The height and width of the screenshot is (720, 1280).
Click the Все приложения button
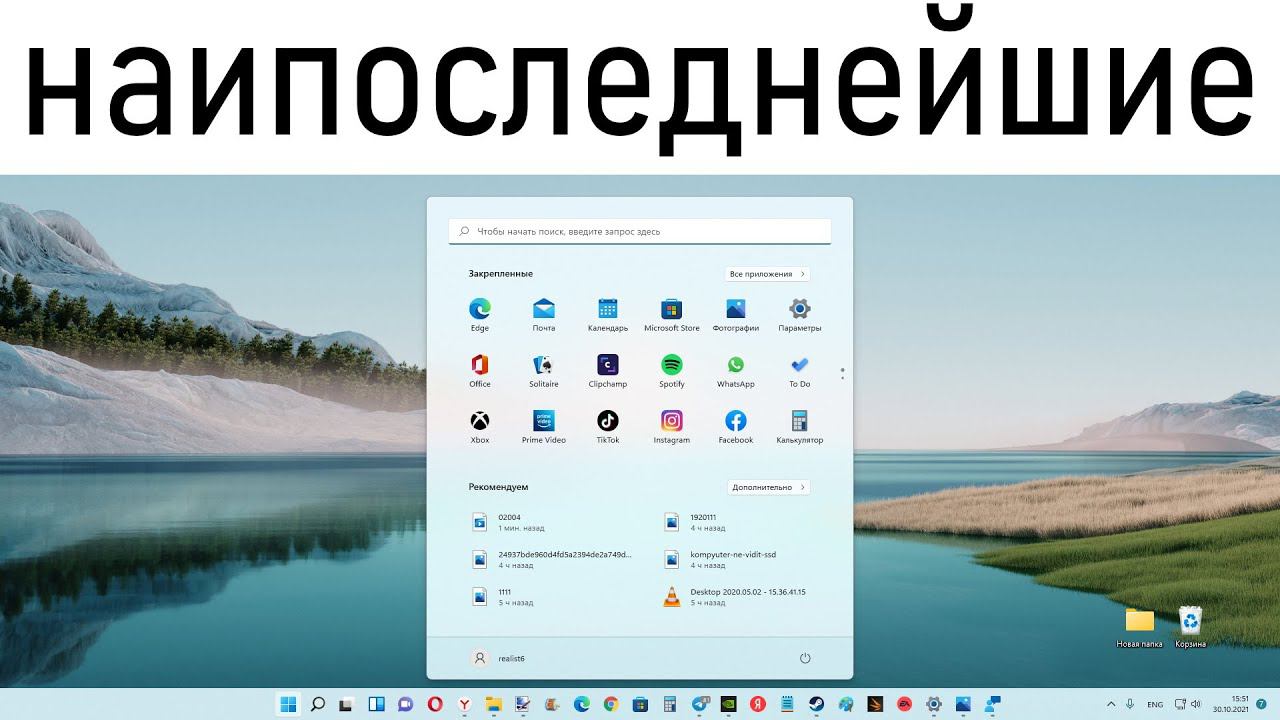pyautogui.click(x=767, y=274)
